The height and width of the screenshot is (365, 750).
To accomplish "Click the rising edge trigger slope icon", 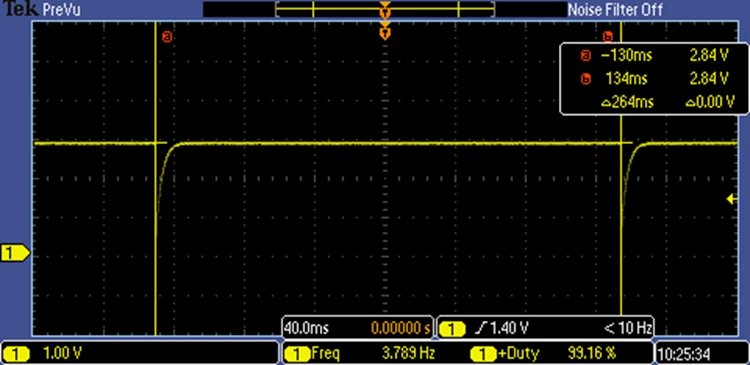I will 480,328.
